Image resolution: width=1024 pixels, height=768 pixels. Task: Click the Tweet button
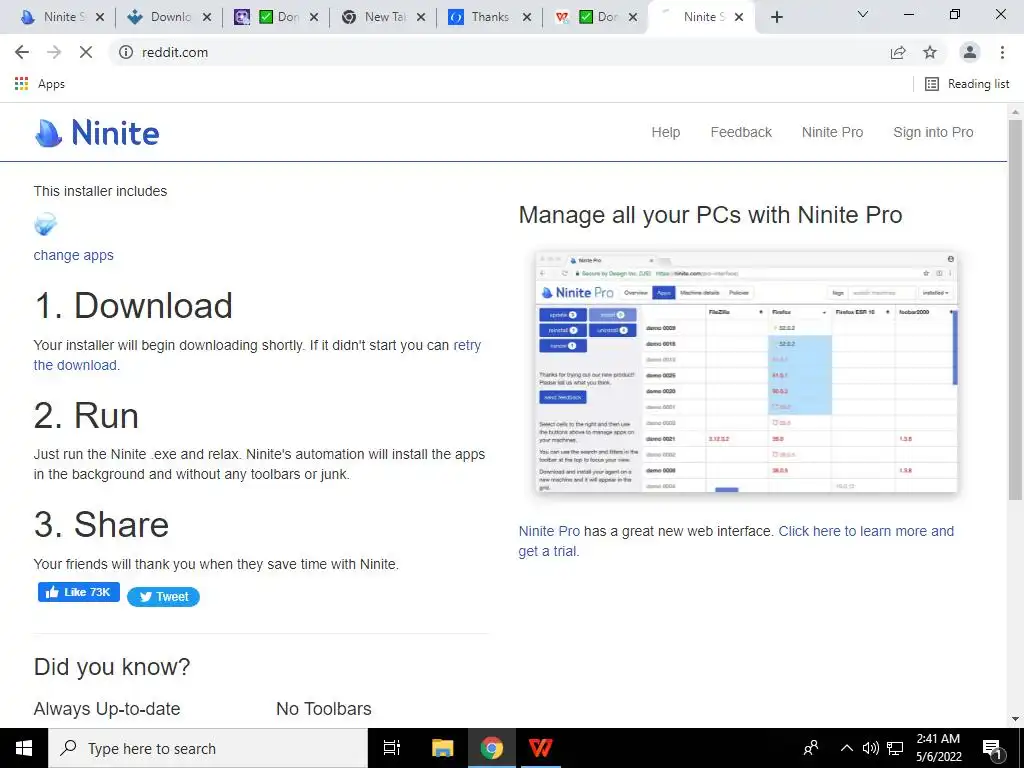point(163,597)
